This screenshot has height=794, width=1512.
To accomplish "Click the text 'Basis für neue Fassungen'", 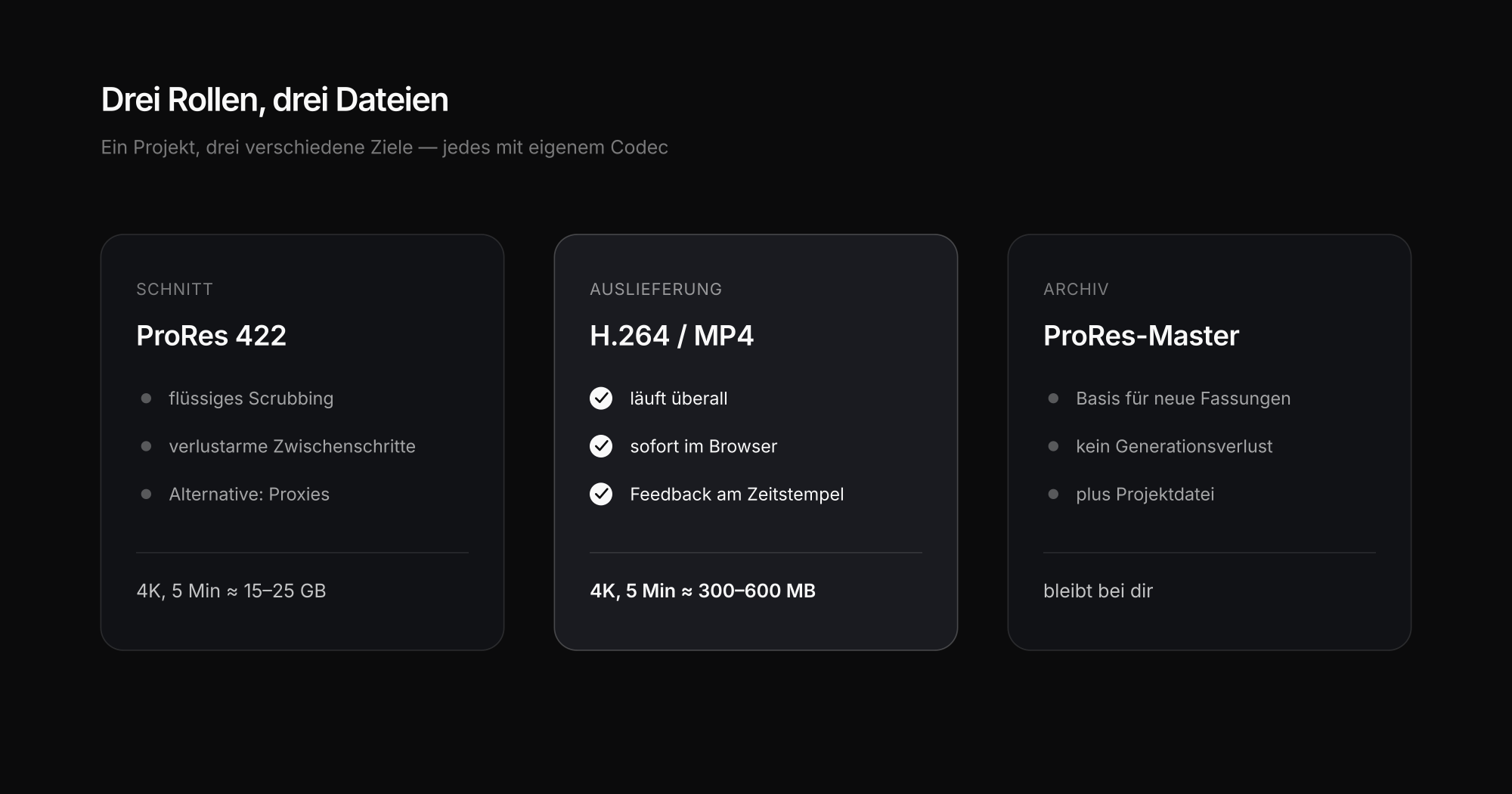I will click(x=1183, y=399).
